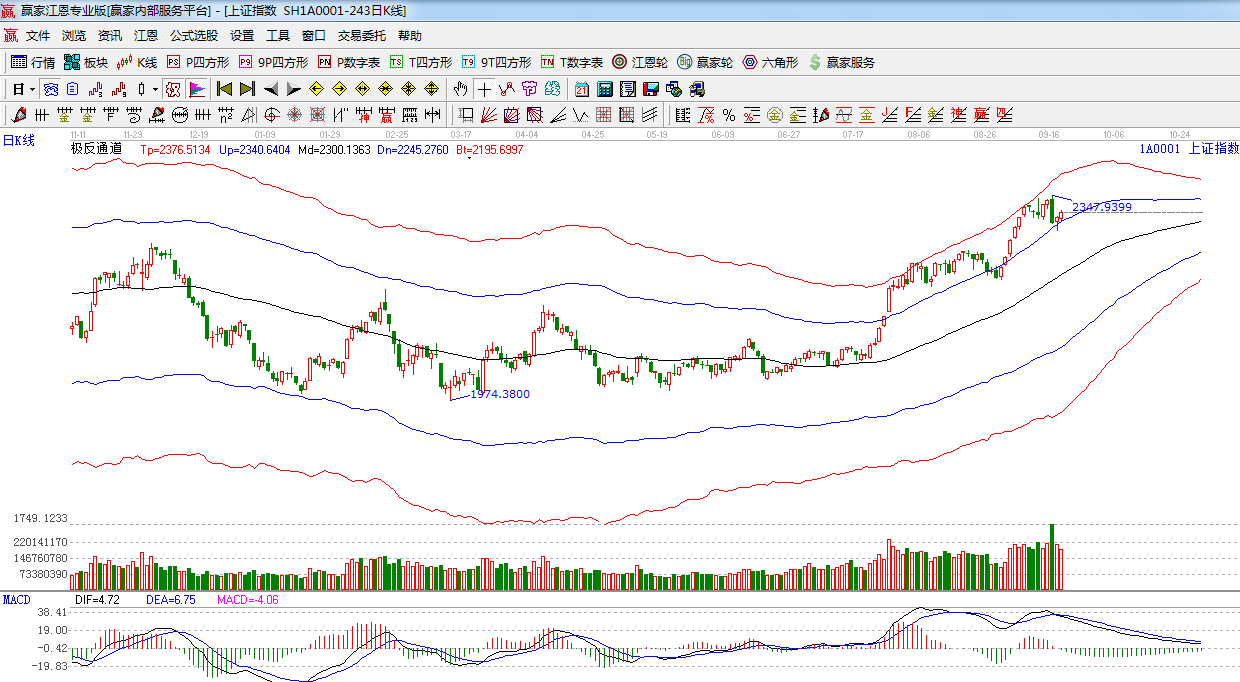The height and width of the screenshot is (682, 1240).
Task: Expand the 日 period dropdown arrow
Action: [32, 89]
